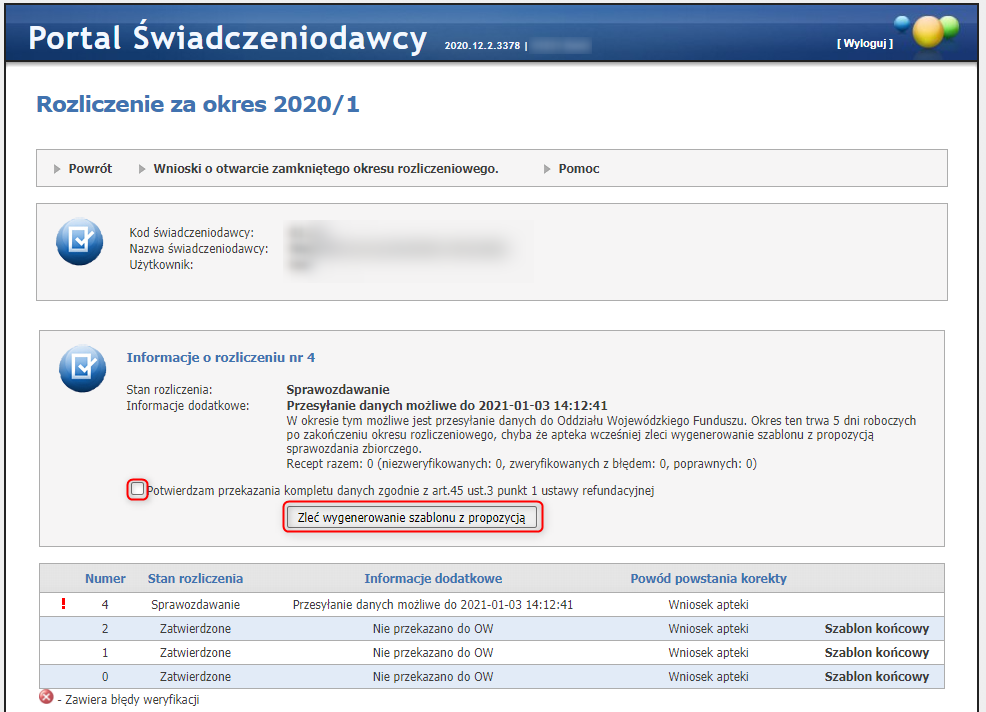Screen dimensions: 986x712
Task: Click the red error legend icon at bottom
Action: [x=46, y=699]
